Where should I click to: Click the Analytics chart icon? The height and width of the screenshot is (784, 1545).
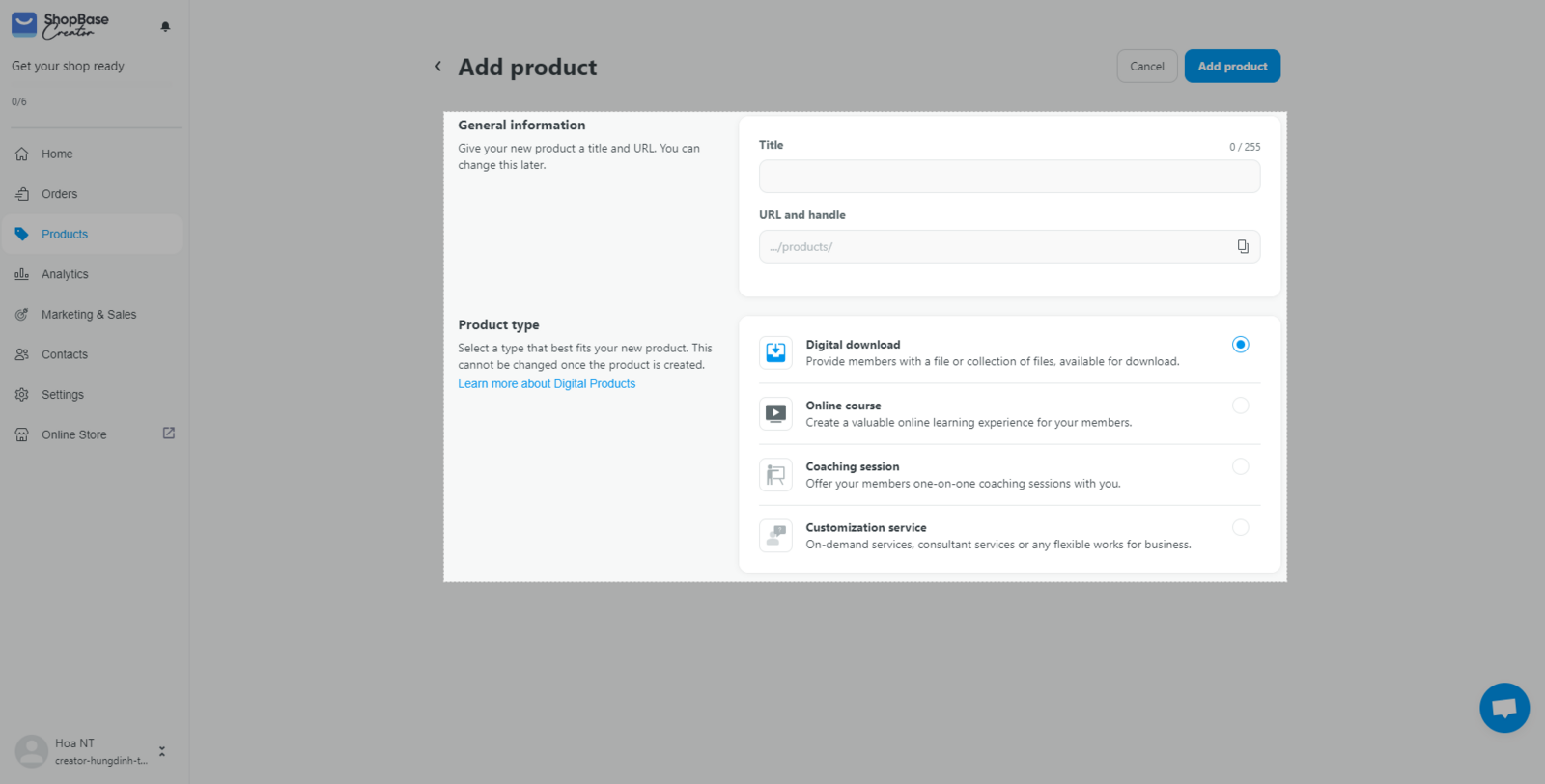point(22,274)
